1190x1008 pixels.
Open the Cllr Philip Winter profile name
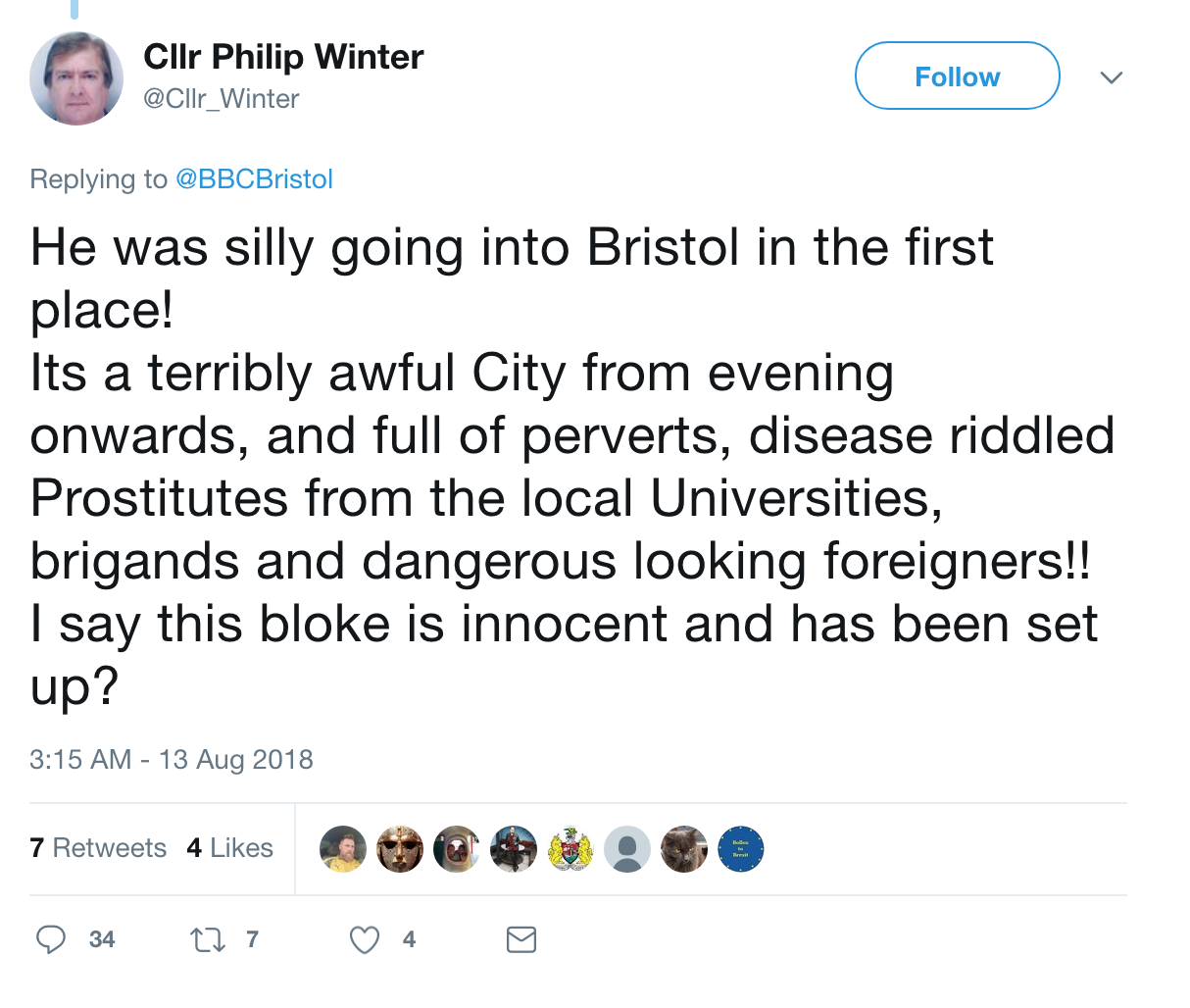click(x=283, y=57)
